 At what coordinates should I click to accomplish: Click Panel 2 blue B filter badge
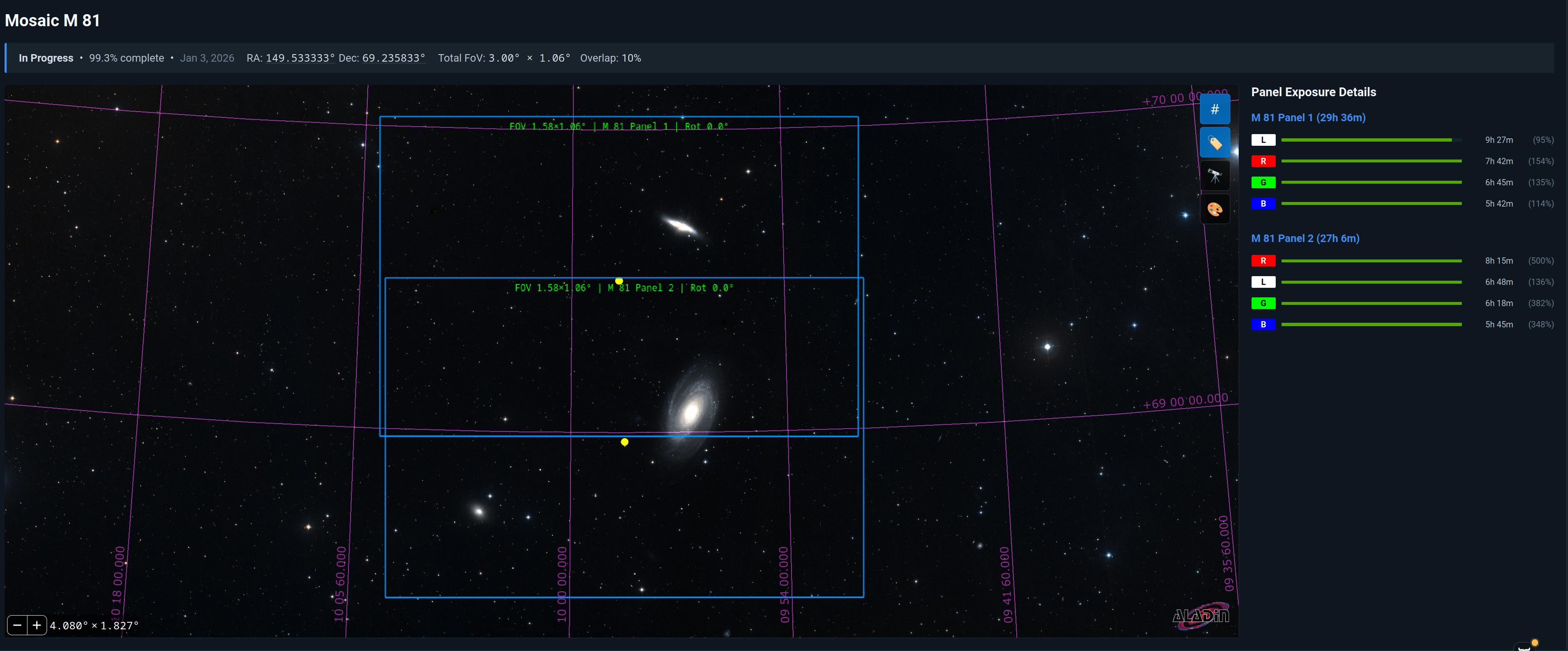tap(1263, 324)
